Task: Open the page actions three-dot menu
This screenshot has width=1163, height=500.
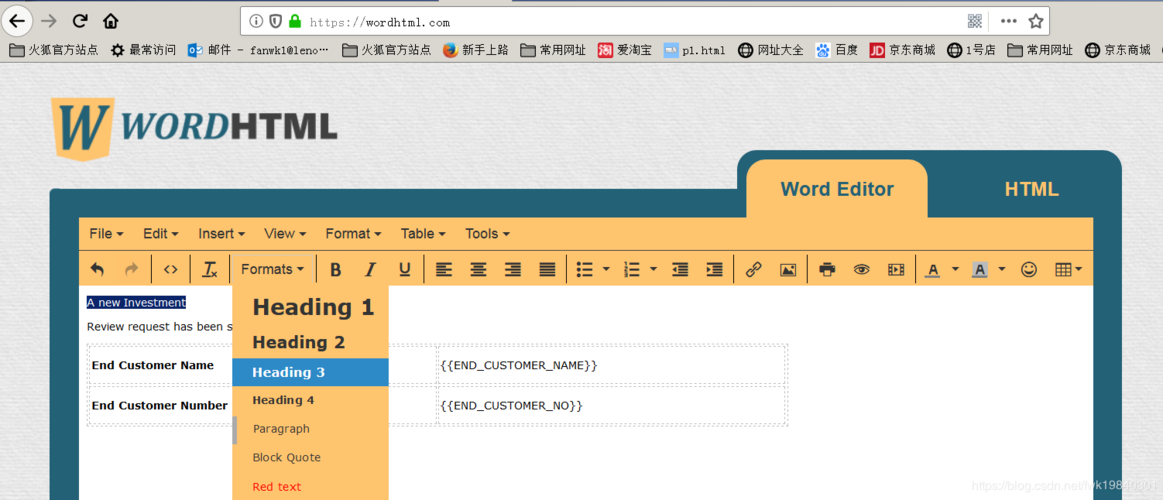Action: 1008,21
